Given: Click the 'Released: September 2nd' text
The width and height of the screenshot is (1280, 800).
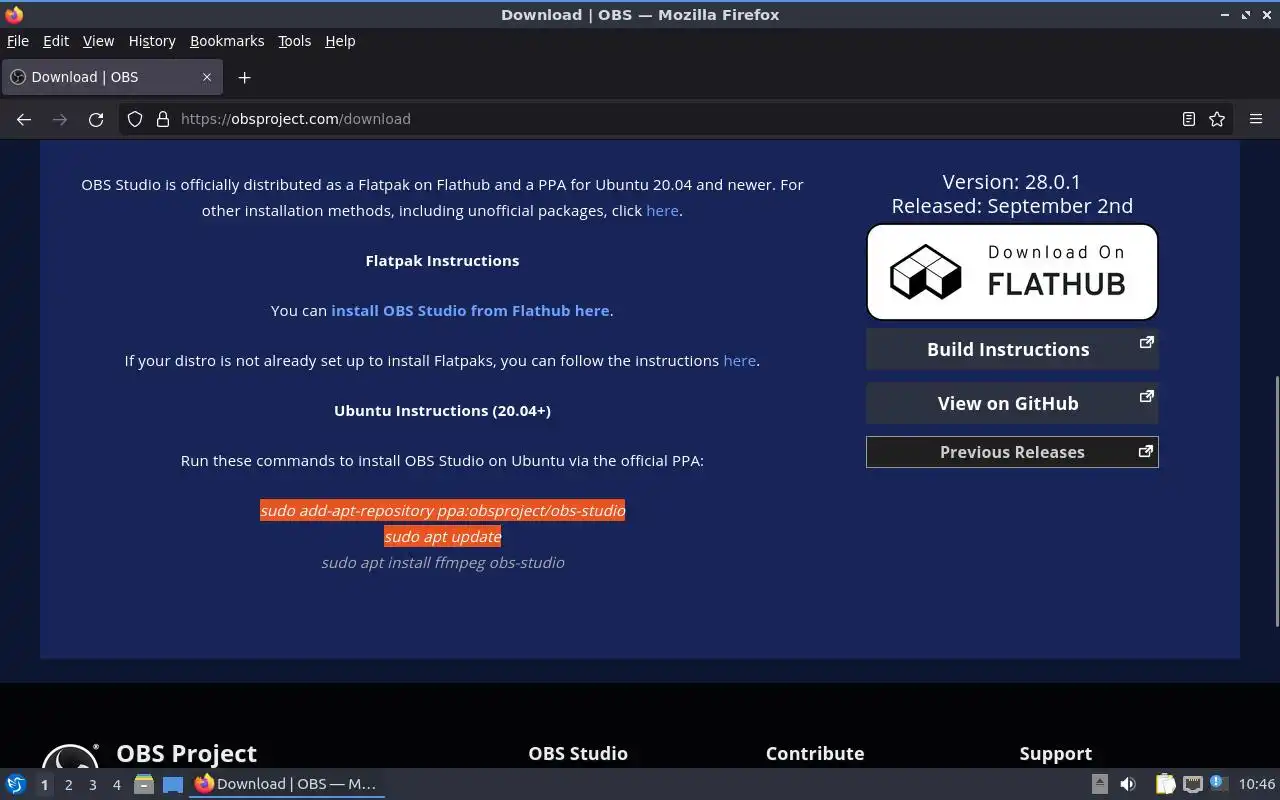Looking at the screenshot, I should (1012, 206).
